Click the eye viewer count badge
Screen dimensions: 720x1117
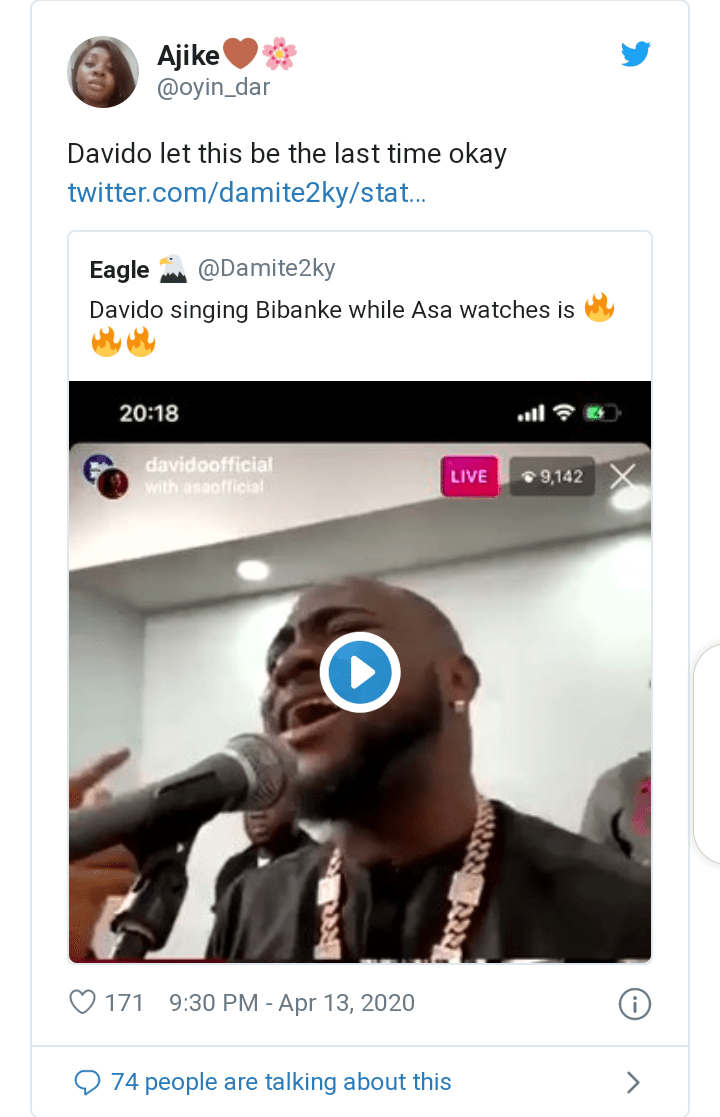553,477
